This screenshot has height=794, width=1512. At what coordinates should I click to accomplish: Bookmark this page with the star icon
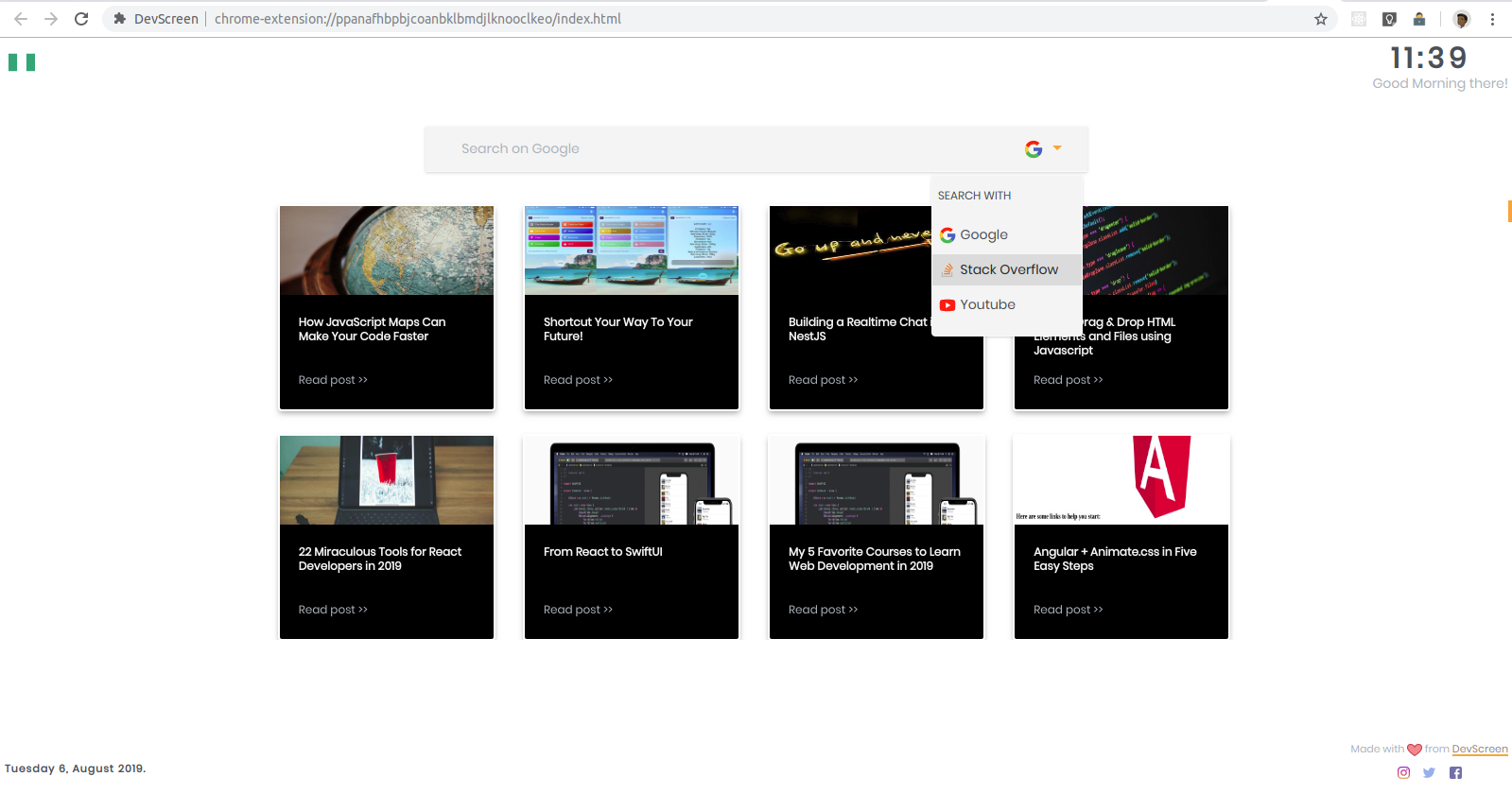coord(1321,19)
